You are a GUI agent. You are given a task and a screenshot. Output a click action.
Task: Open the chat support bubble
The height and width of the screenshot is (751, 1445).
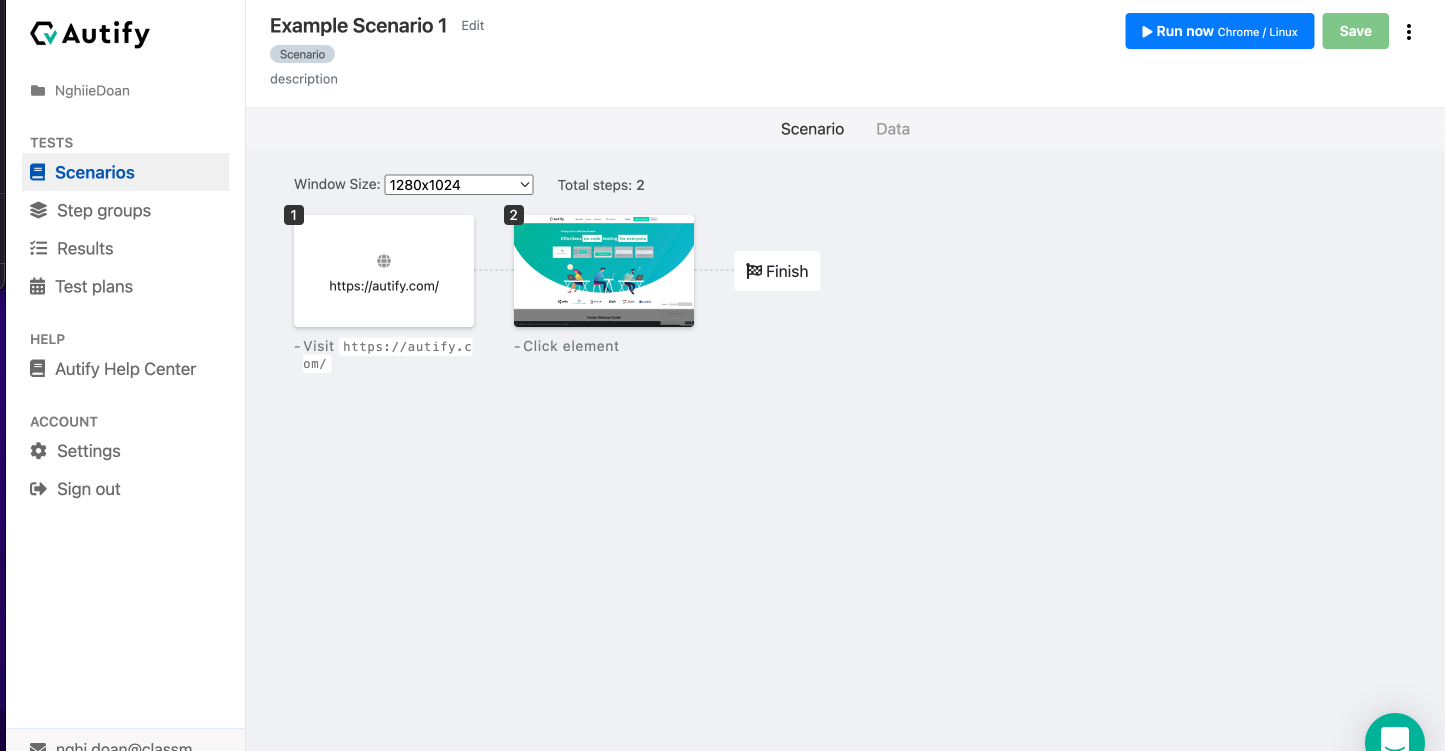[x=1394, y=737]
